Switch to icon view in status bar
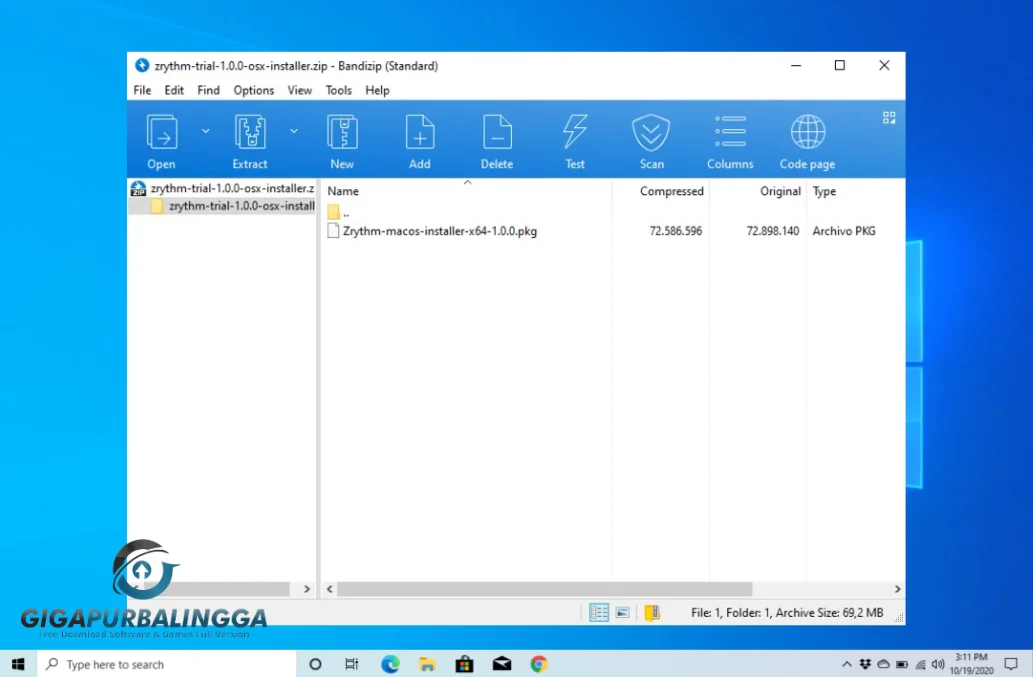The width and height of the screenshot is (1033, 677). tap(623, 612)
